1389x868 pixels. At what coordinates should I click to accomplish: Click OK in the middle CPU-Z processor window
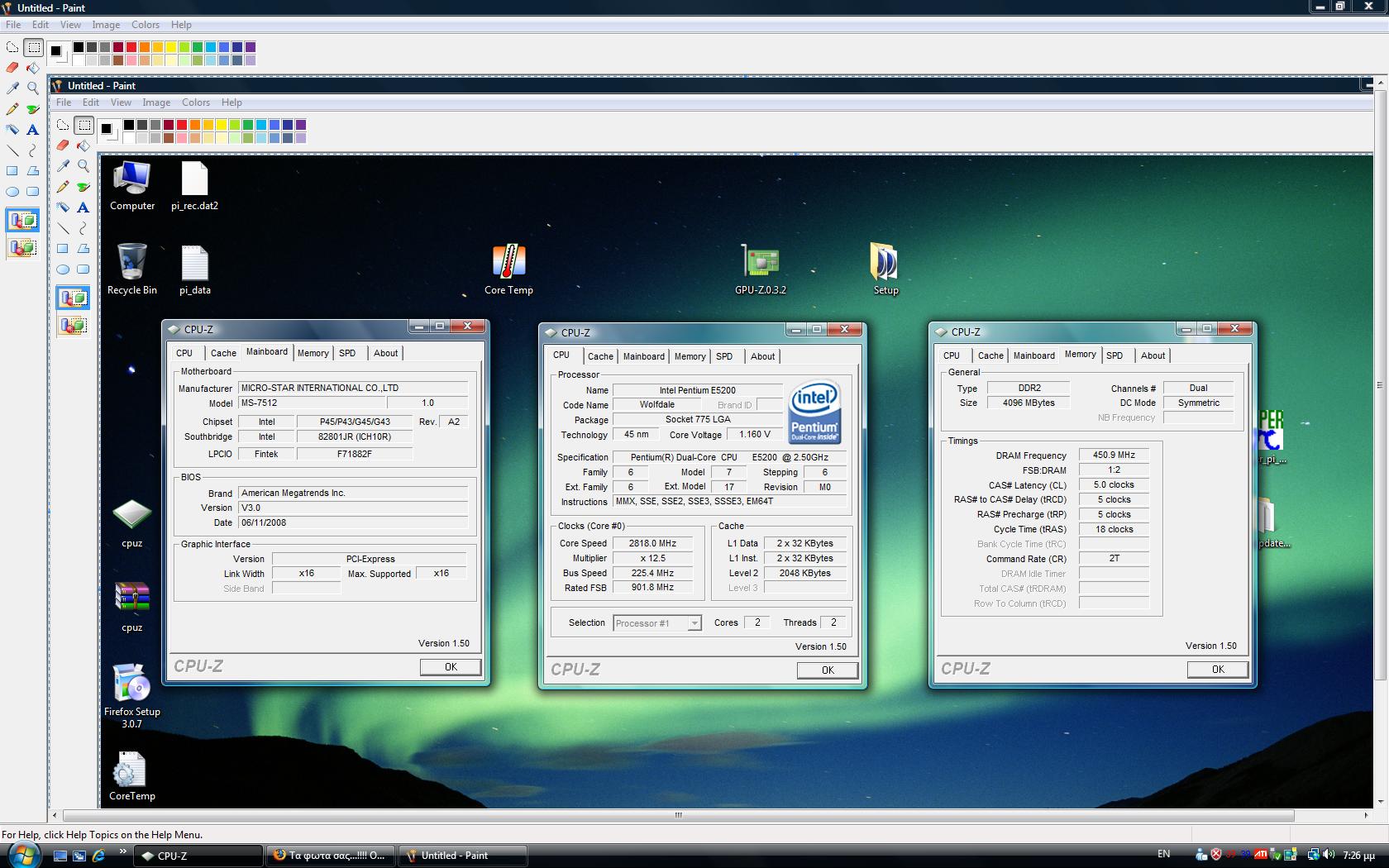tap(828, 670)
